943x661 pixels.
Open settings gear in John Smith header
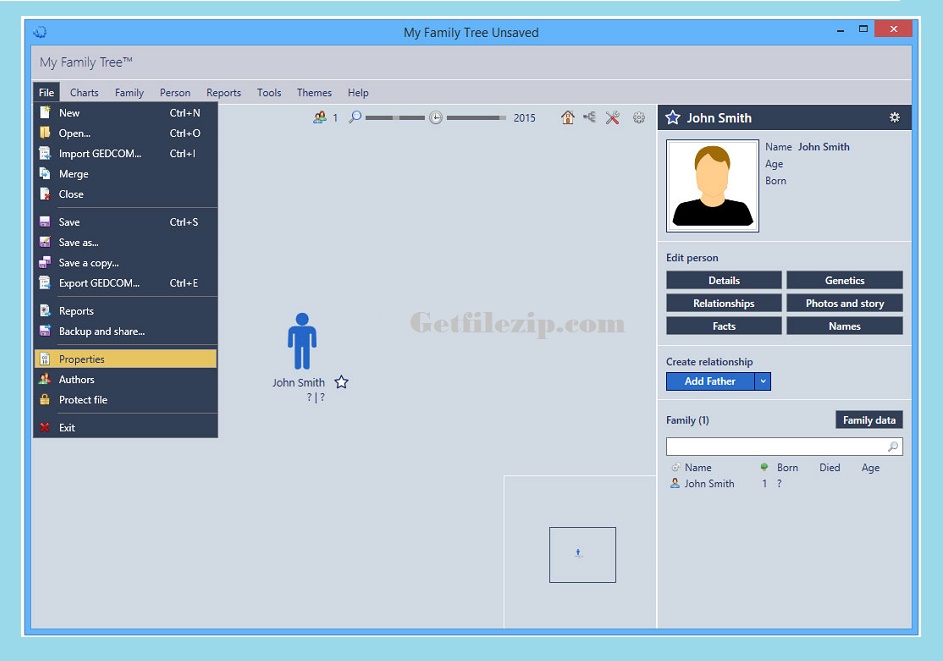[895, 117]
